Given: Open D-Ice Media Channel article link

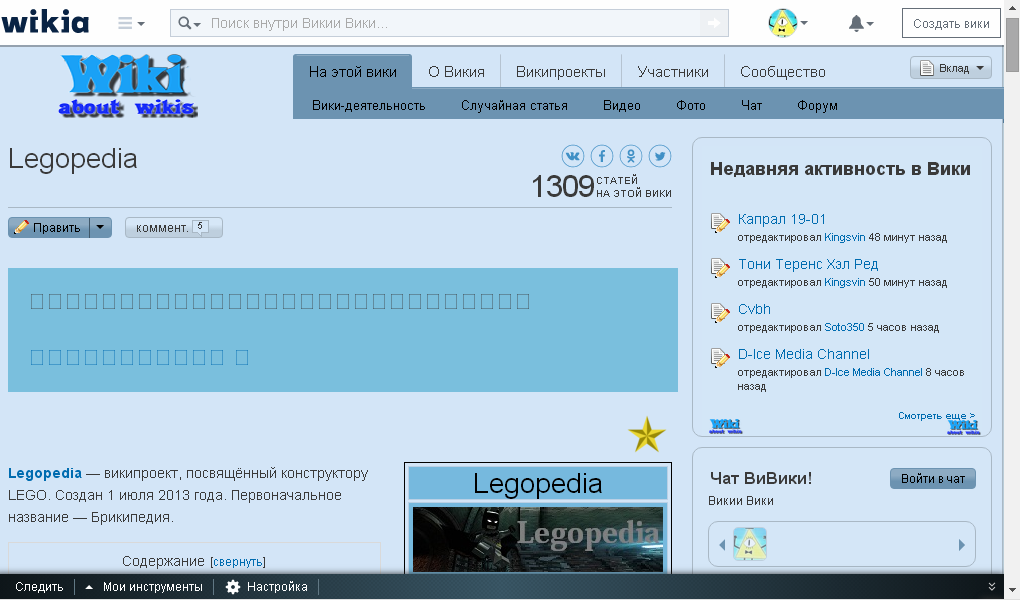Looking at the screenshot, I should [x=803, y=354].
